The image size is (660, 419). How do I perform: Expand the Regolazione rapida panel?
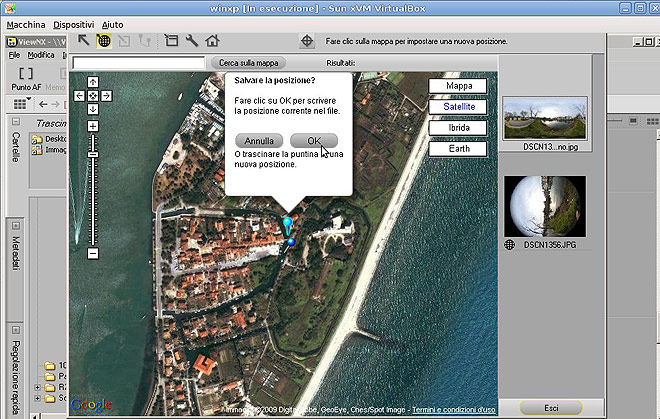point(16,330)
